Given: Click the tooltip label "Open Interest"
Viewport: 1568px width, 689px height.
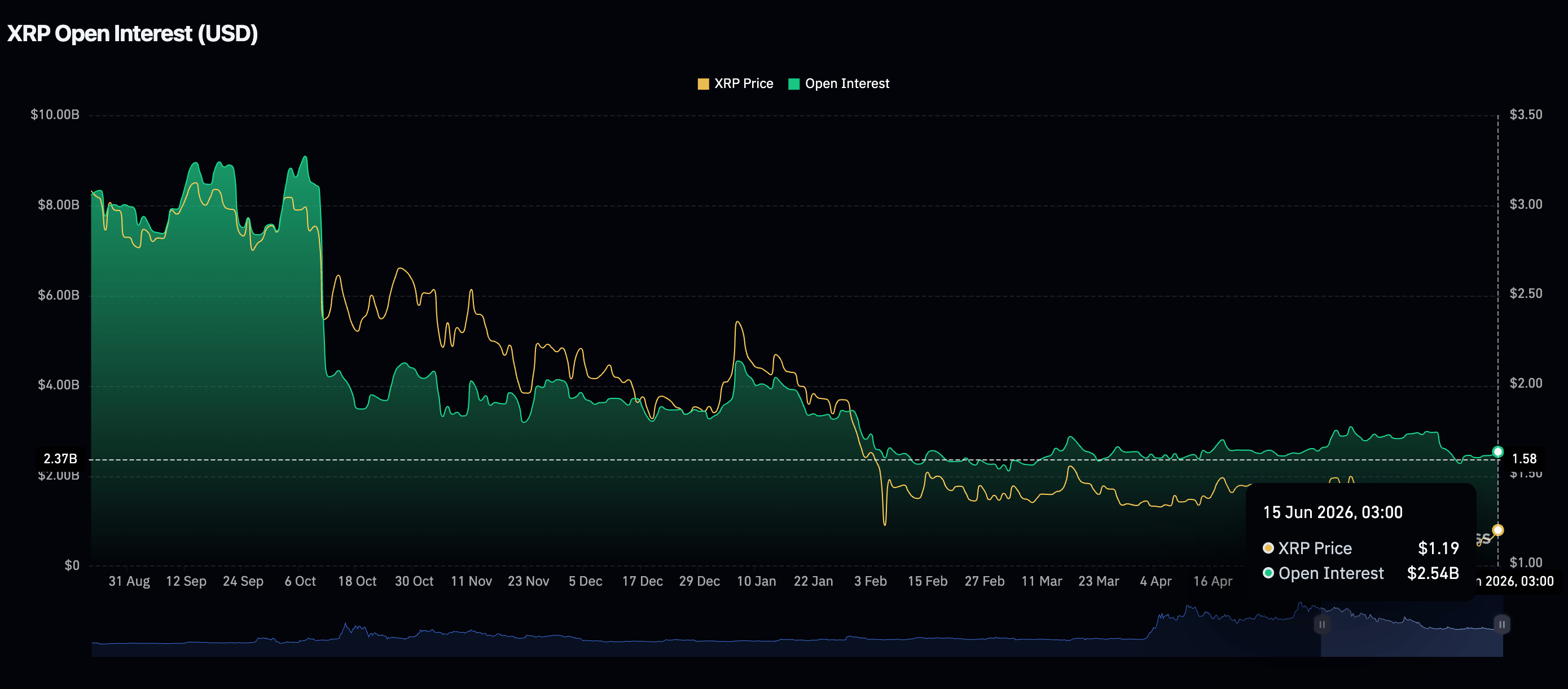Looking at the screenshot, I should click(x=1331, y=573).
